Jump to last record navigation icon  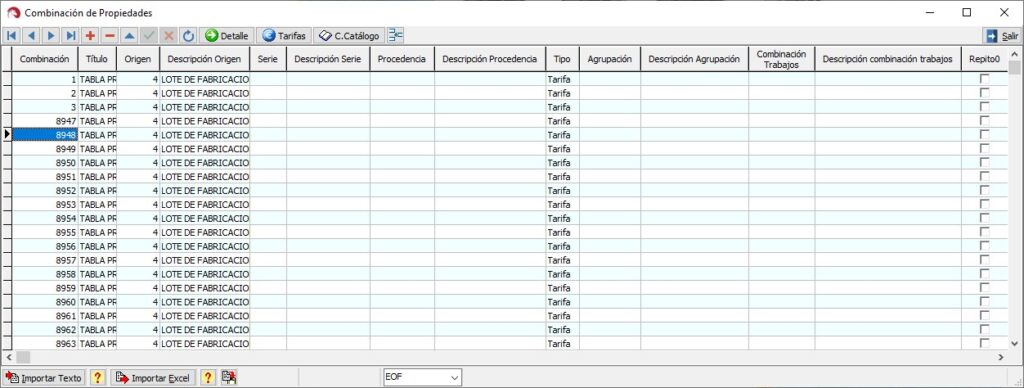(x=71, y=36)
